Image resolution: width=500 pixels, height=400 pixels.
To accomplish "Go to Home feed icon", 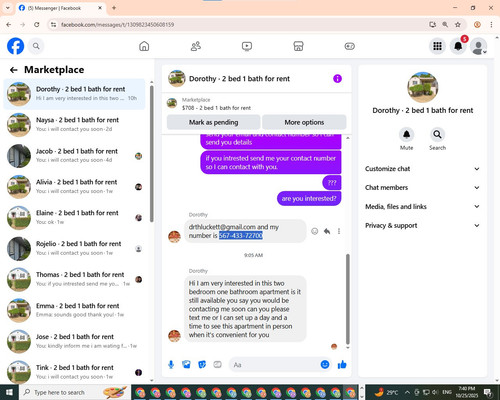I will pos(144,46).
